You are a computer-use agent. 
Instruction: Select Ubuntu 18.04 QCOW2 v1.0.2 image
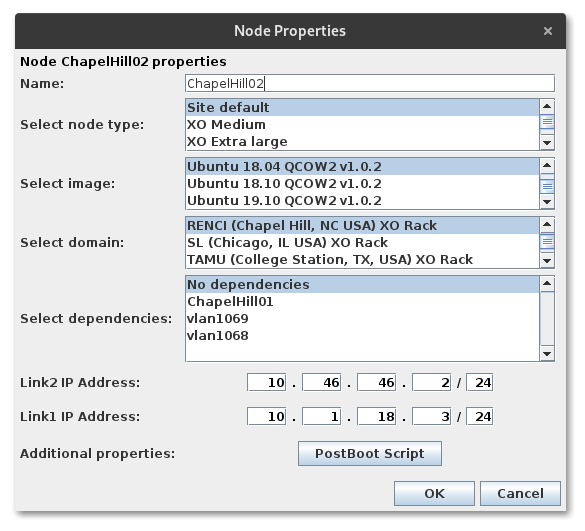click(x=362, y=166)
